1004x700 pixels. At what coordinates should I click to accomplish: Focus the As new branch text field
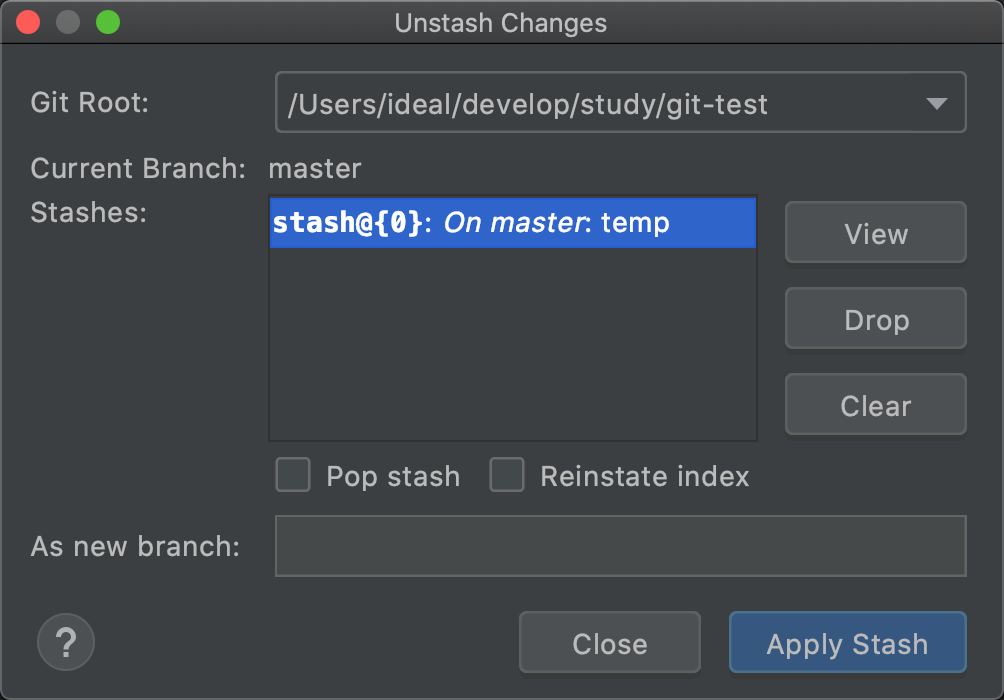coord(620,546)
